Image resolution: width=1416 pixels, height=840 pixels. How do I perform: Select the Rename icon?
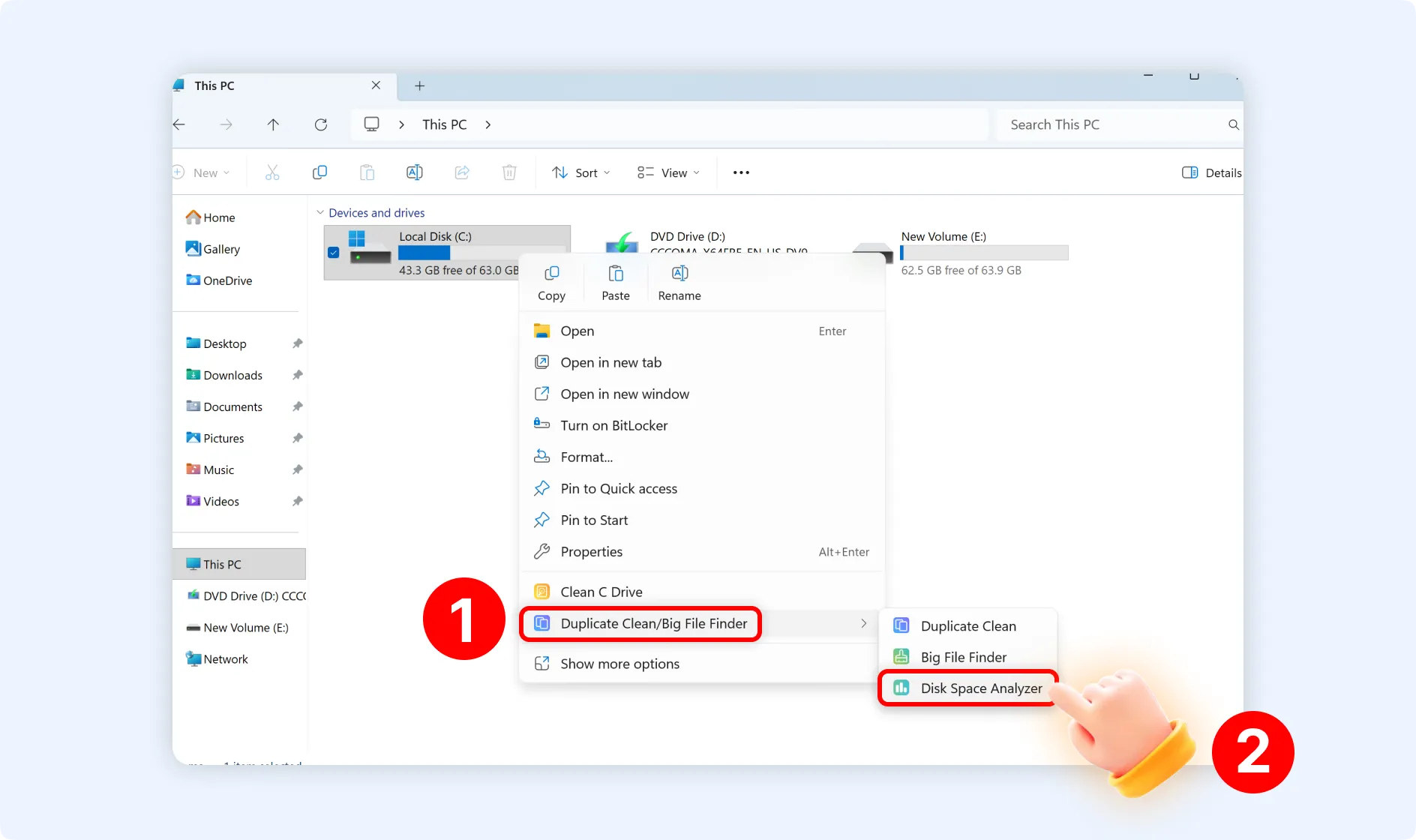click(679, 281)
